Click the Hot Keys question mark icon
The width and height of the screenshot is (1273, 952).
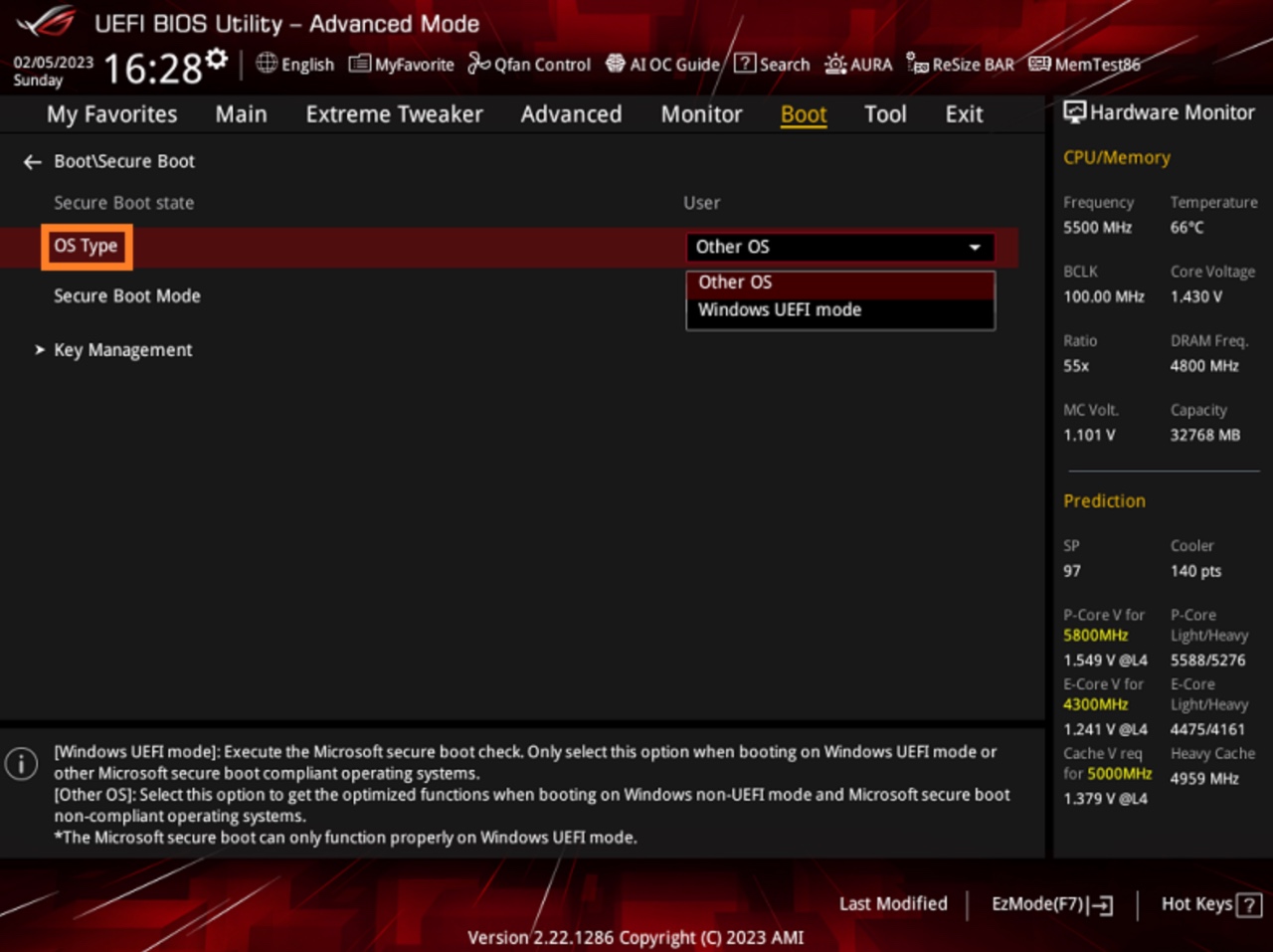(1249, 904)
